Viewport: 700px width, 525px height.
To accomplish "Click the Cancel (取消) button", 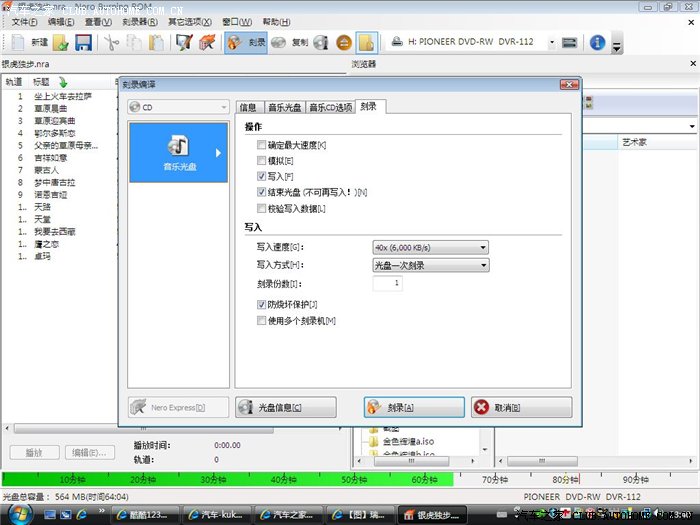I will pos(521,408).
